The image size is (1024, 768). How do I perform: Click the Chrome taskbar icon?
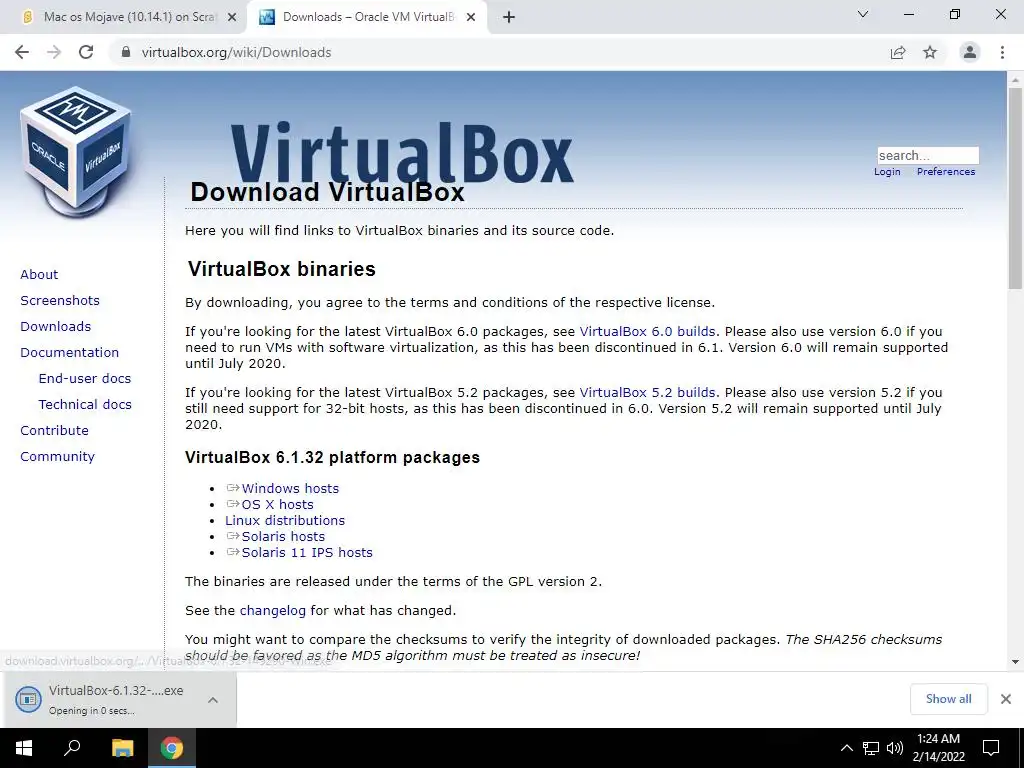tap(172, 748)
